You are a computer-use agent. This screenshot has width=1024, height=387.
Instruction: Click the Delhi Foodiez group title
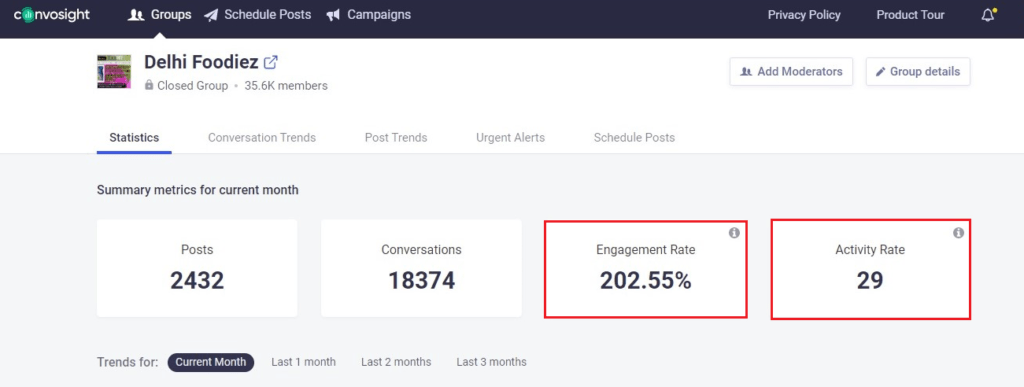click(x=201, y=62)
